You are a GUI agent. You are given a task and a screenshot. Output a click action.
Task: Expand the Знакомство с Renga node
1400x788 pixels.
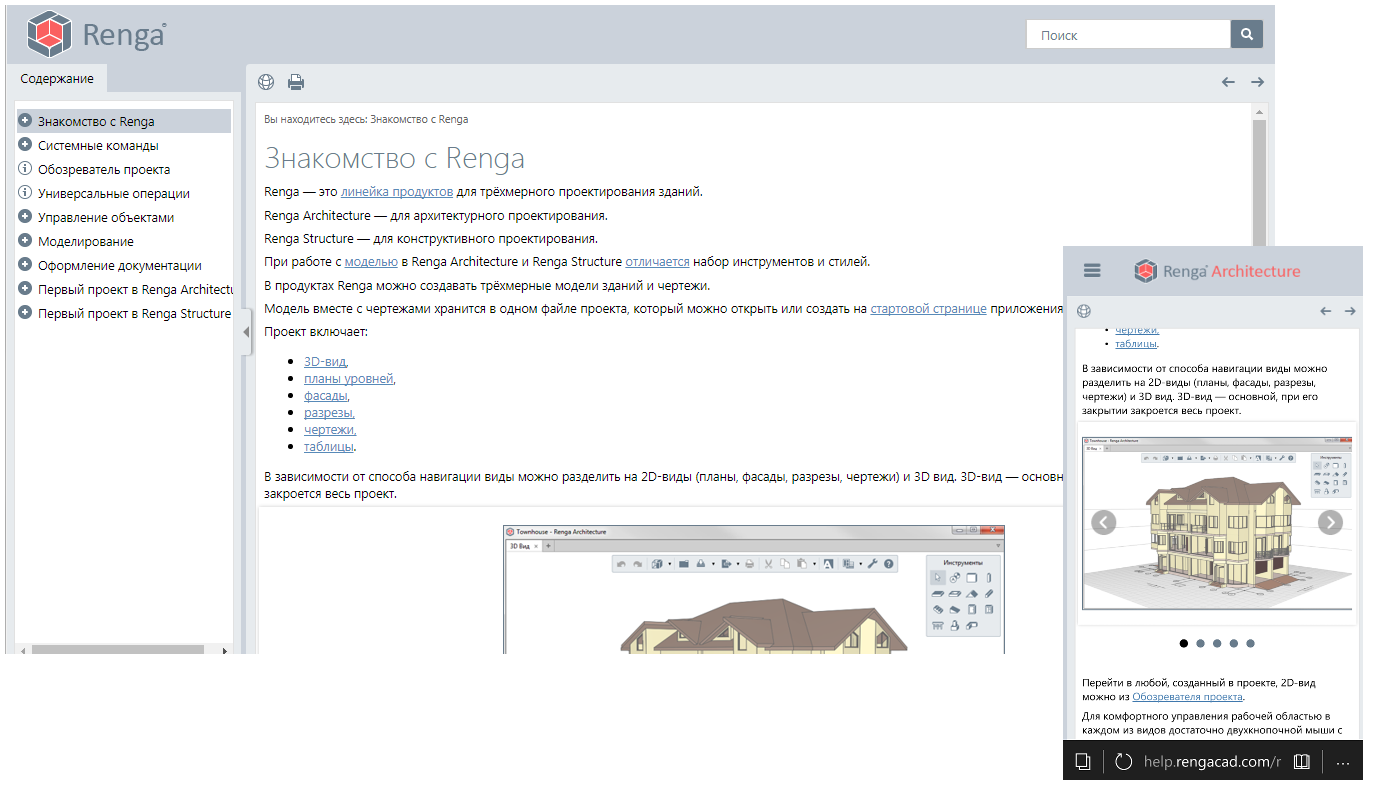pos(25,121)
